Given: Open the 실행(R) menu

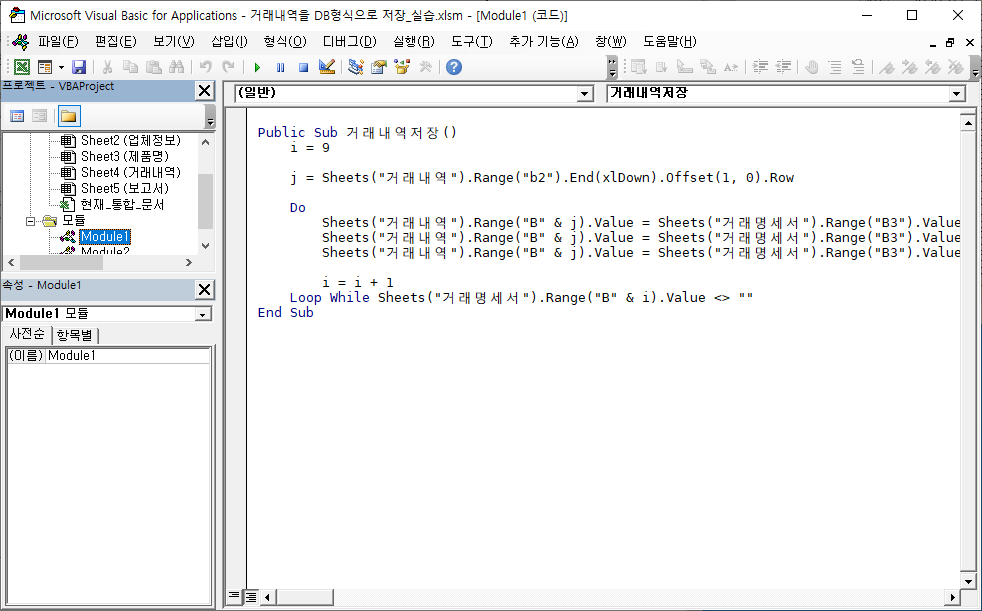Looking at the screenshot, I should tap(413, 42).
